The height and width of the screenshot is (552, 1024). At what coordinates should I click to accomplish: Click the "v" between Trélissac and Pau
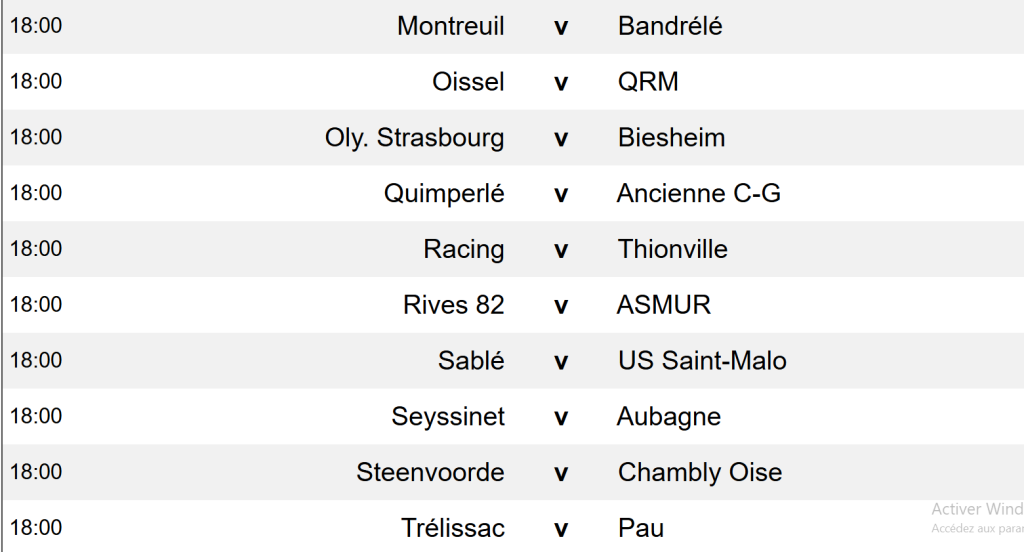click(561, 529)
